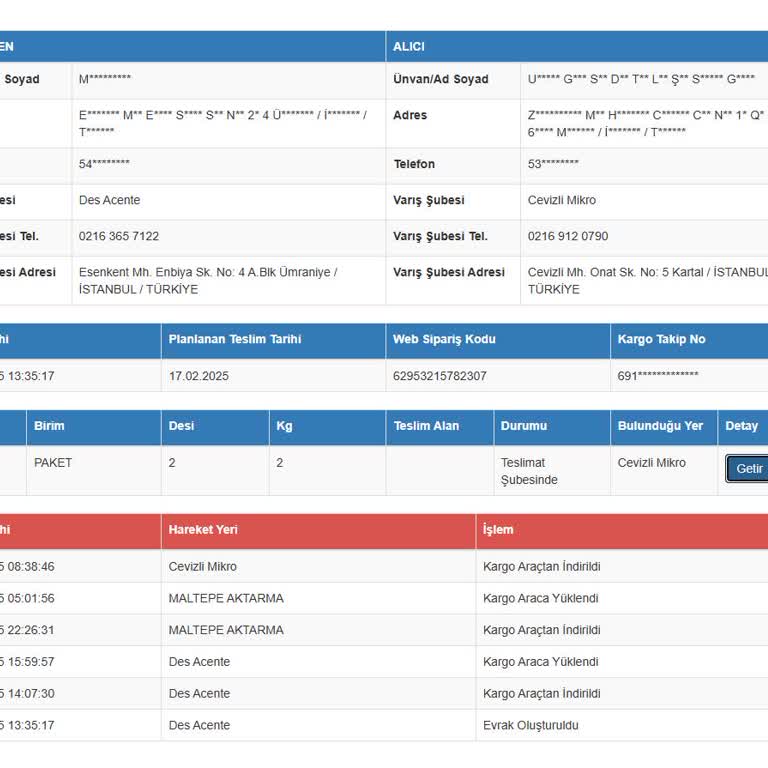Viewport: 768px width, 768px height.
Task: Click the Cevizli Mikro row at 08:38:46
Action: (203, 566)
